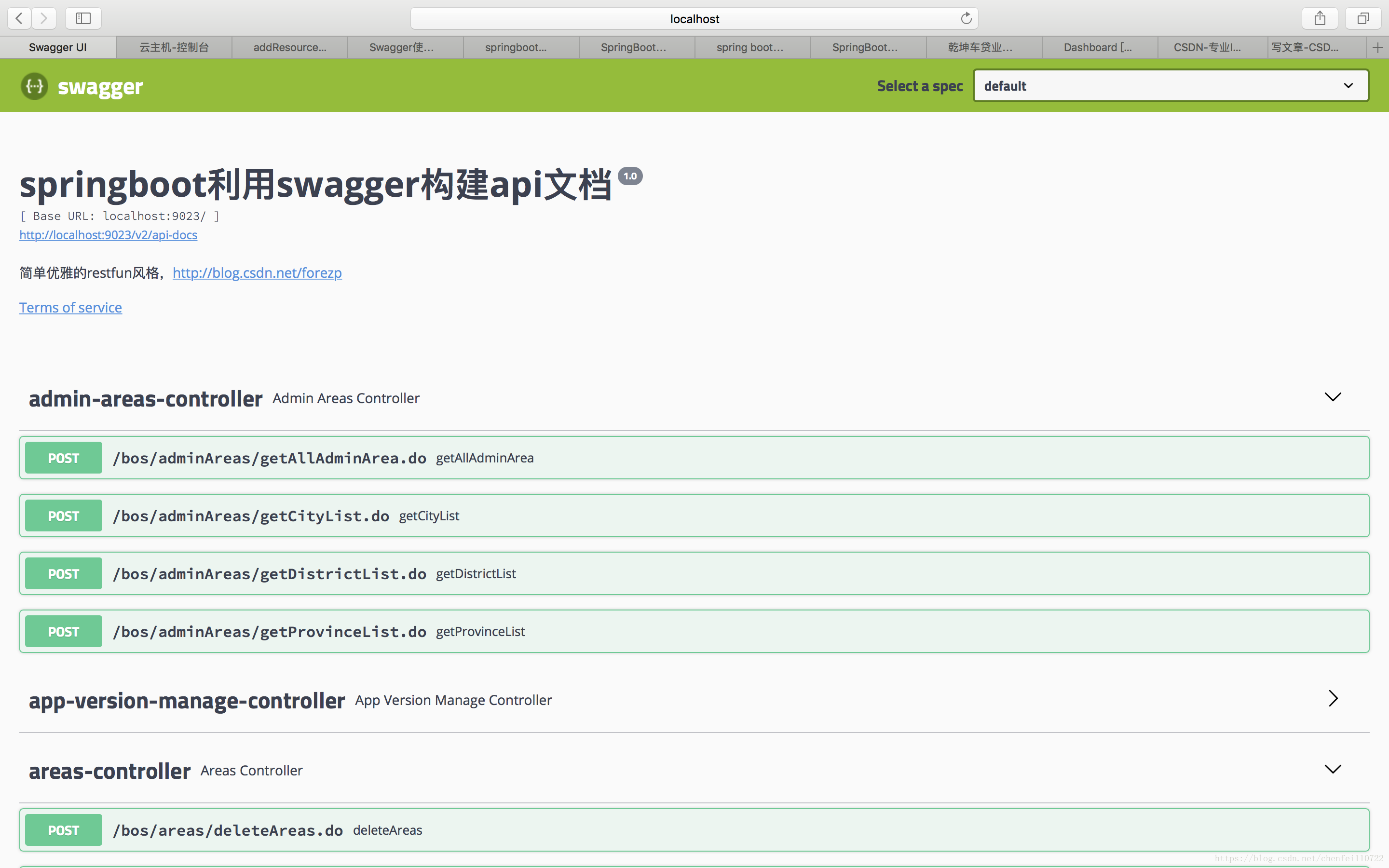
Task: Click the areas-controller heading
Action: pos(109,771)
